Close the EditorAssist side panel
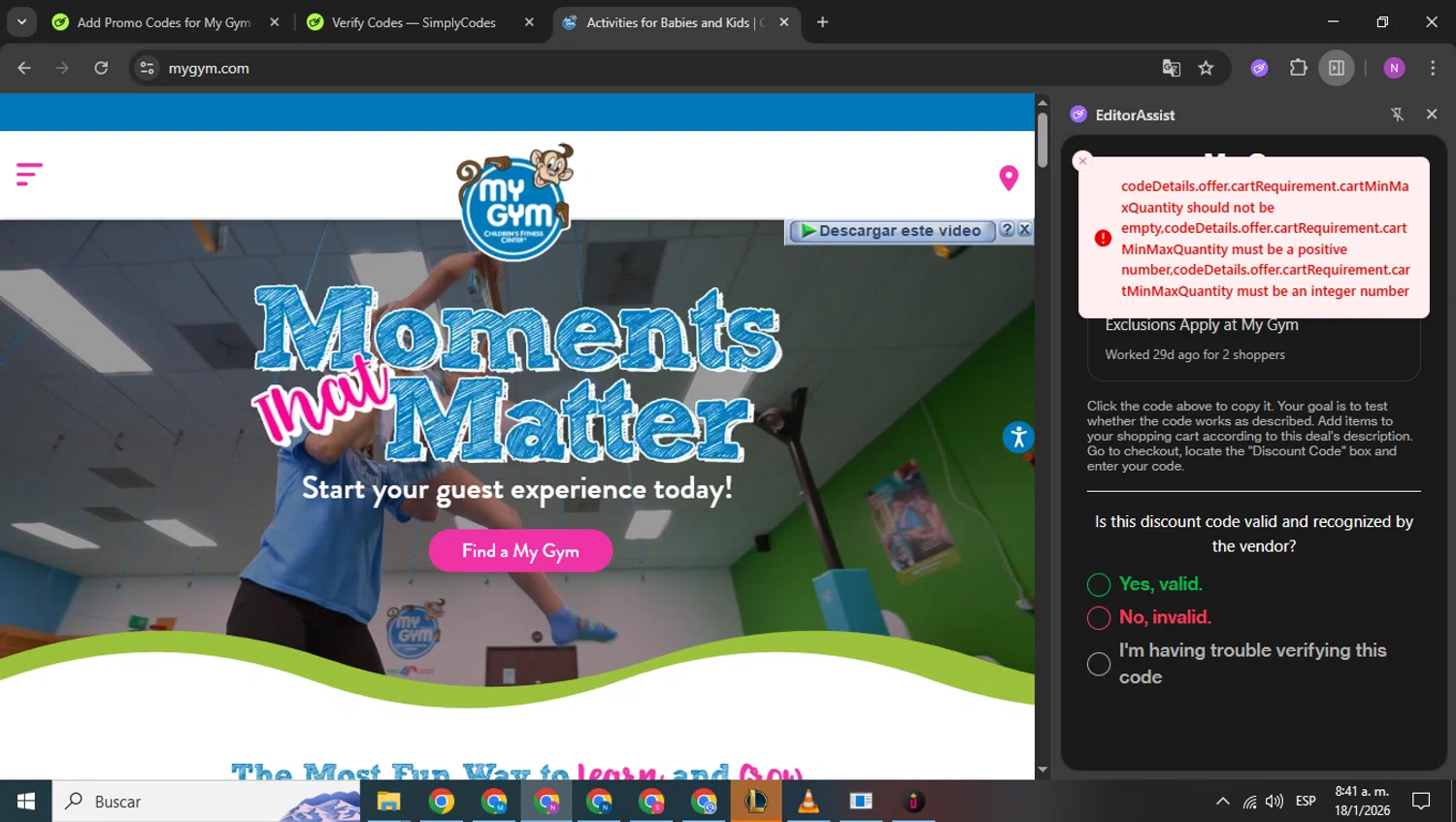This screenshot has width=1456, height=822. click(x=1432, y=115)
